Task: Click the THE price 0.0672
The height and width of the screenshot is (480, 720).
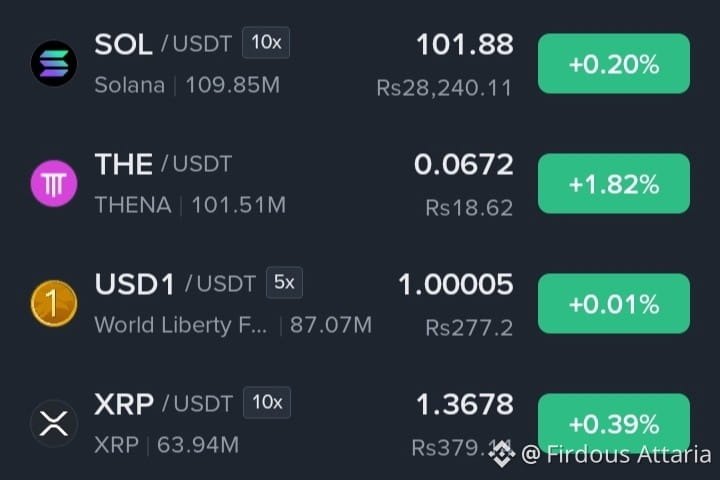Action: pyautogui.click(x=463, y=164)
